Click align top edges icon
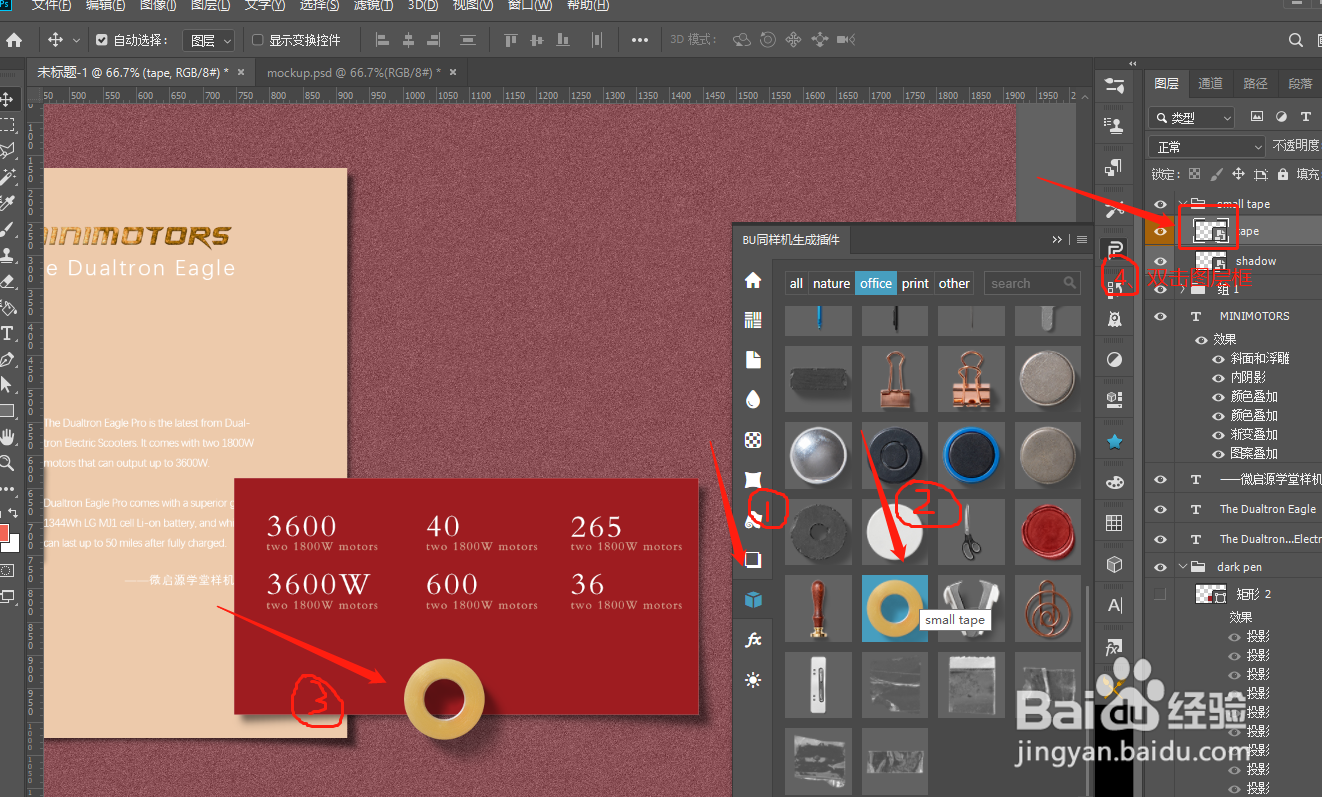This screenshot has width=1322, height=797. coord(511,40)
